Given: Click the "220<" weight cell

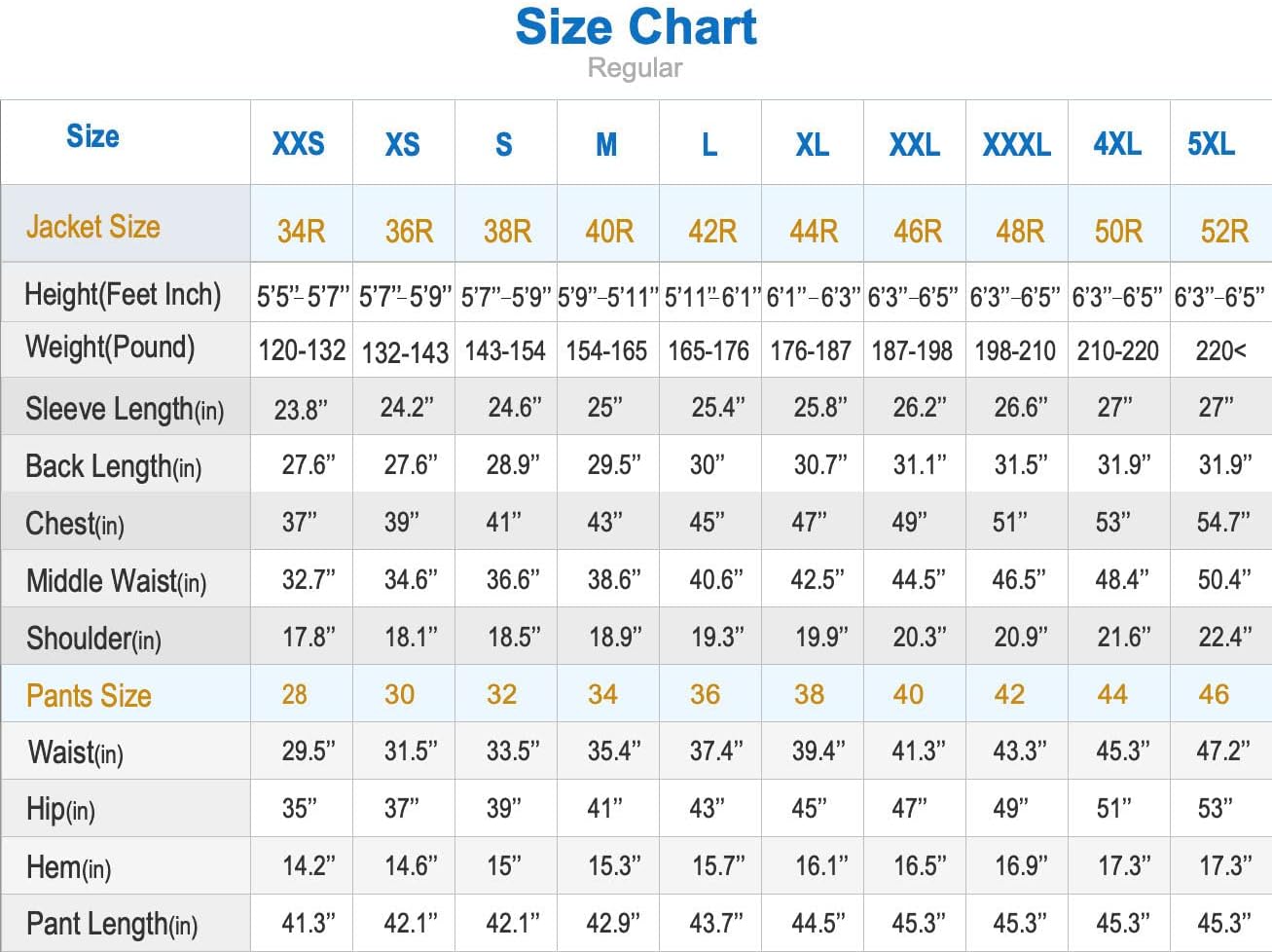Looking at the screenshot, I should click(x=1220, y=350).
